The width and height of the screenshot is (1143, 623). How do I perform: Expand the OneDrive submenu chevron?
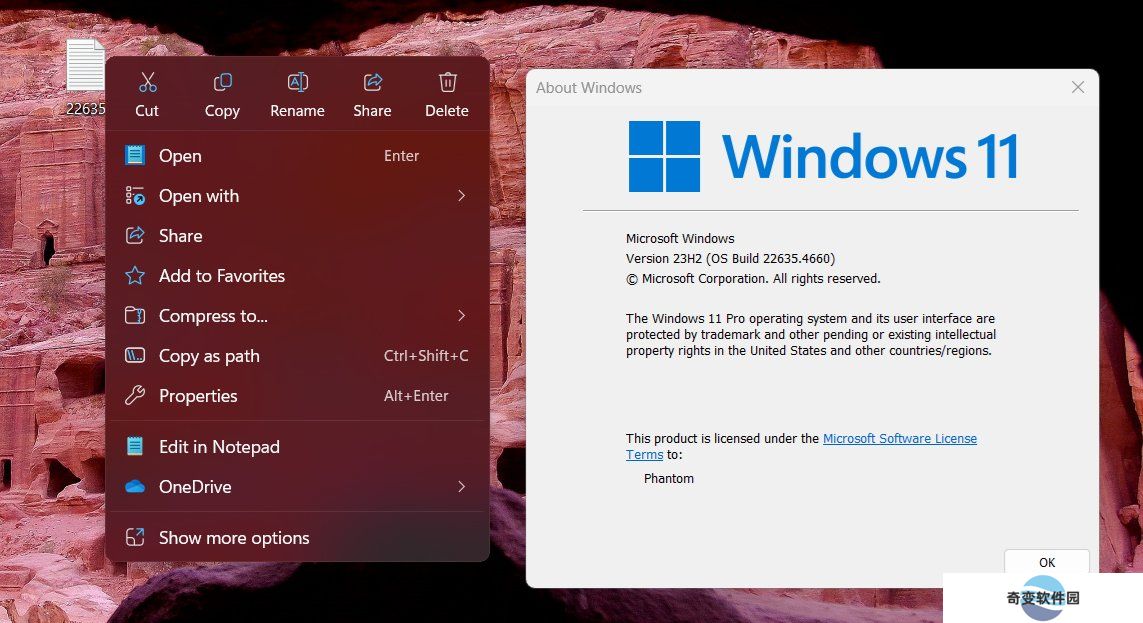tap(461, 486)
